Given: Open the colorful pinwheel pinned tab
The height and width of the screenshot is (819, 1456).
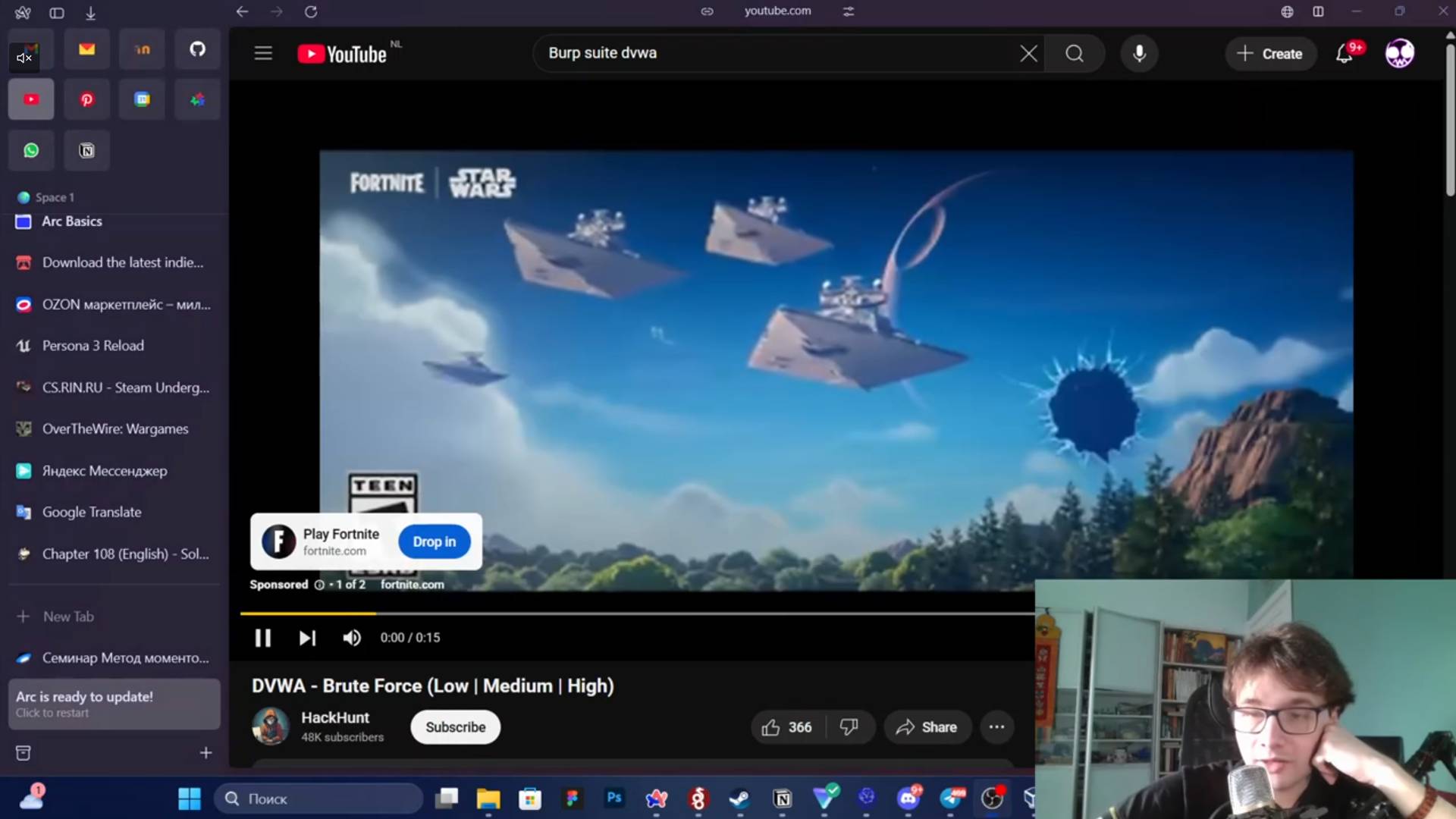Looking at the screenshot, I should click(x=197, y=99).
